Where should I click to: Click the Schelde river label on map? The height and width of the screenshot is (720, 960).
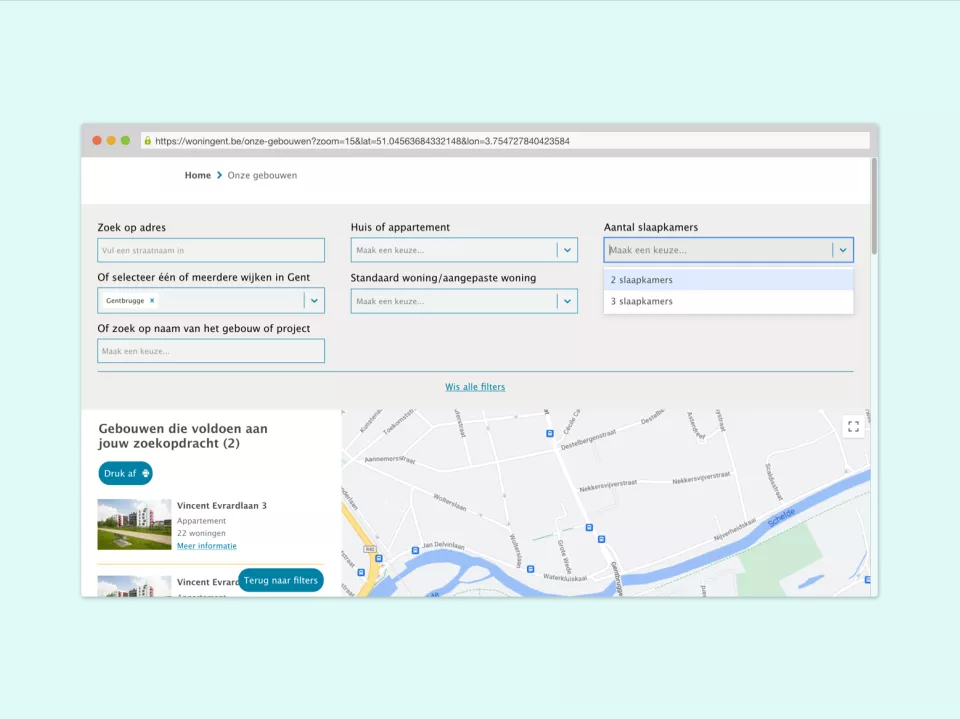pos(781,517)
